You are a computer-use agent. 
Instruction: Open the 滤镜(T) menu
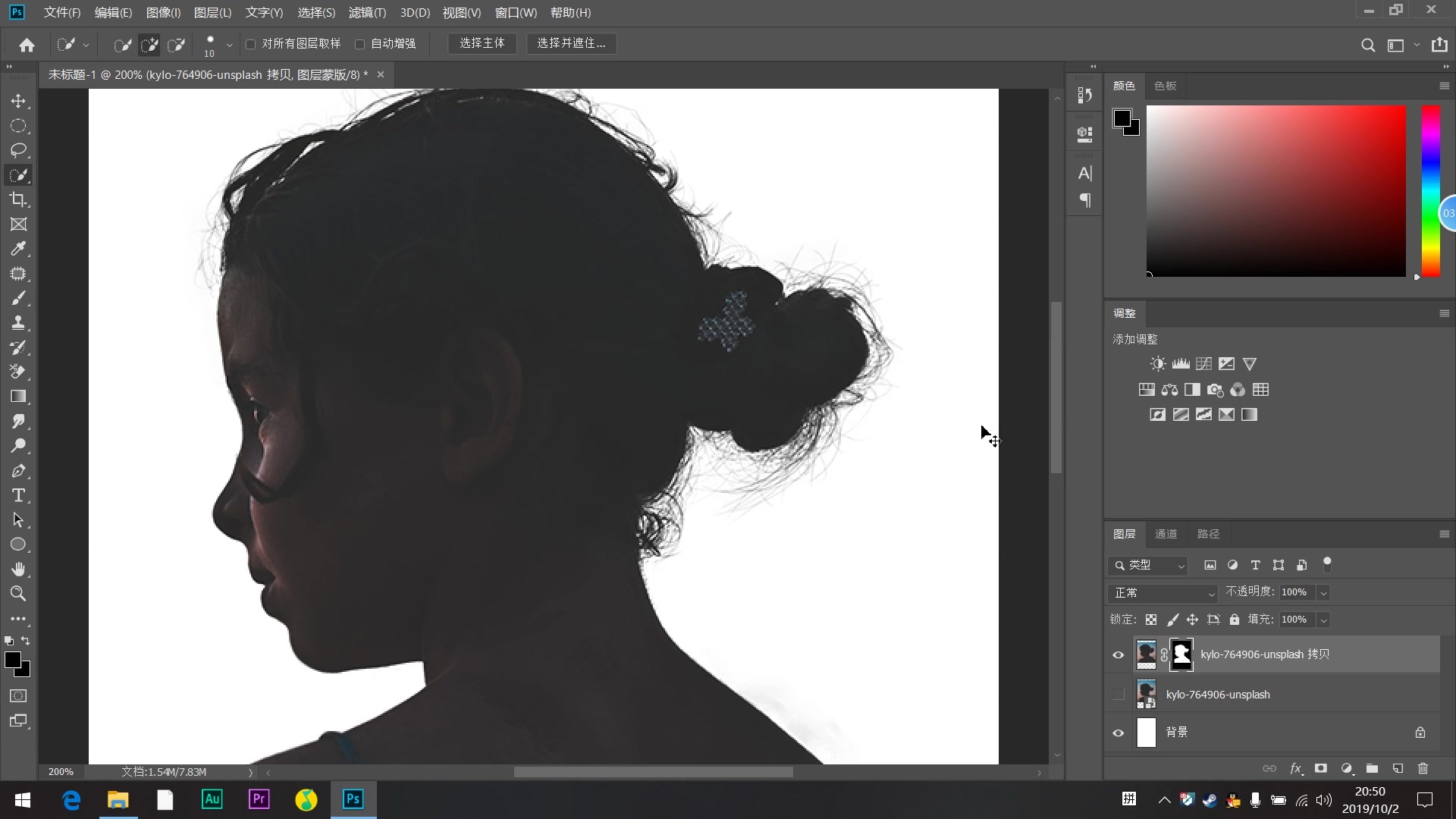tap(367, 12)
